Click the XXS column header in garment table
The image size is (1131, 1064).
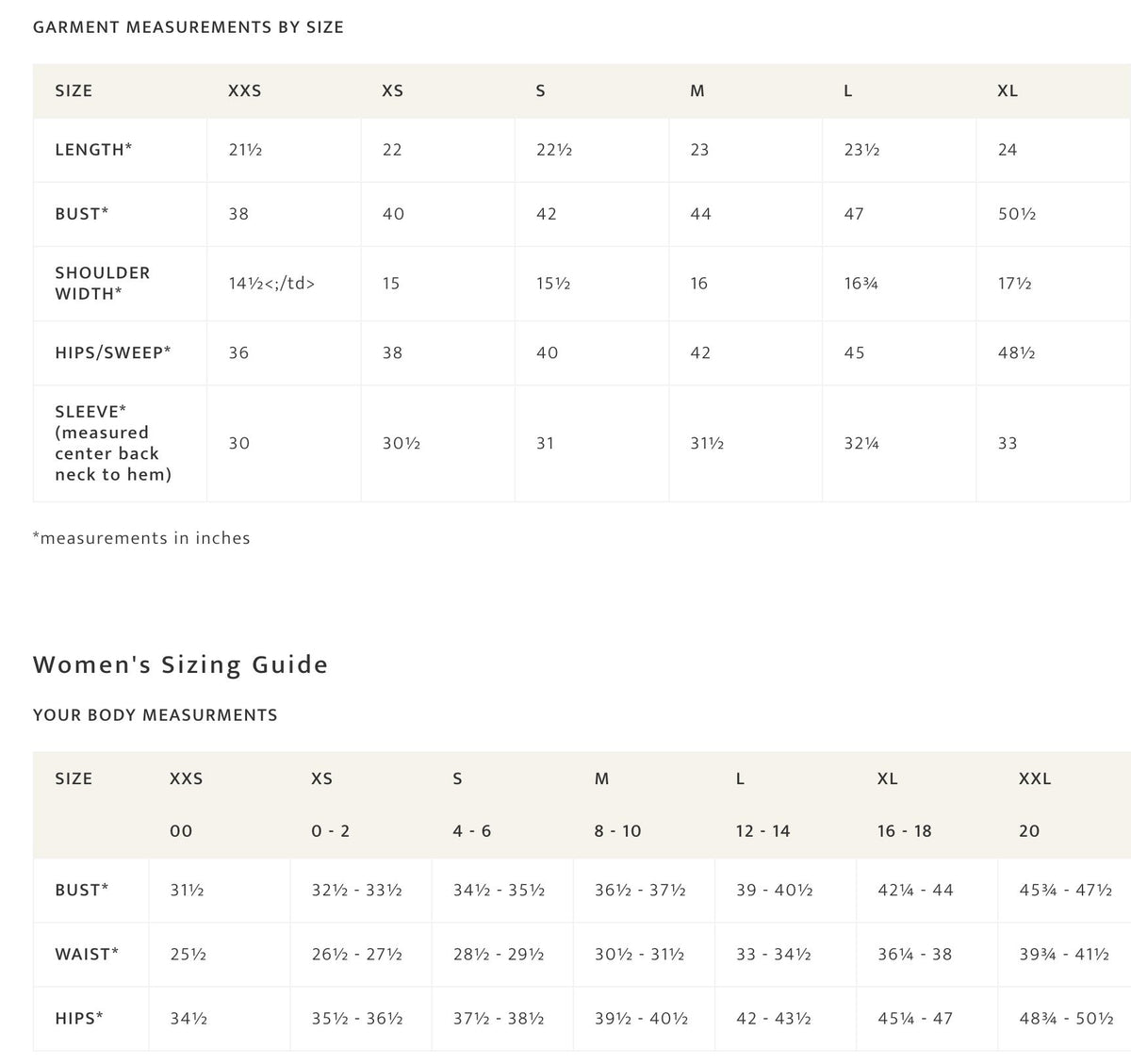pos(244,90)
